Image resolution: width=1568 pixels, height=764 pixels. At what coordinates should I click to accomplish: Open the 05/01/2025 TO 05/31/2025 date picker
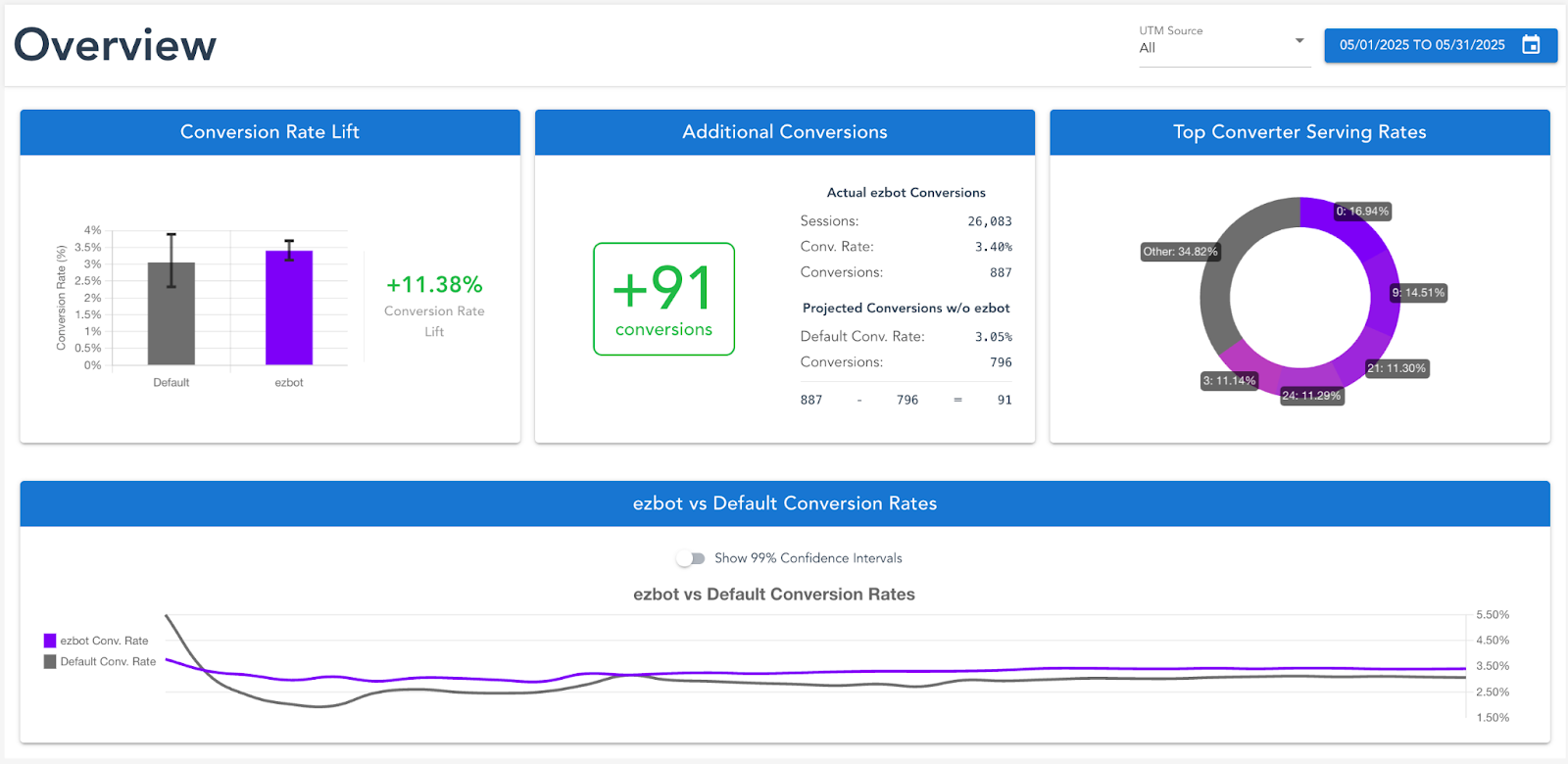pyautogui.click(x=1441, y=45)
